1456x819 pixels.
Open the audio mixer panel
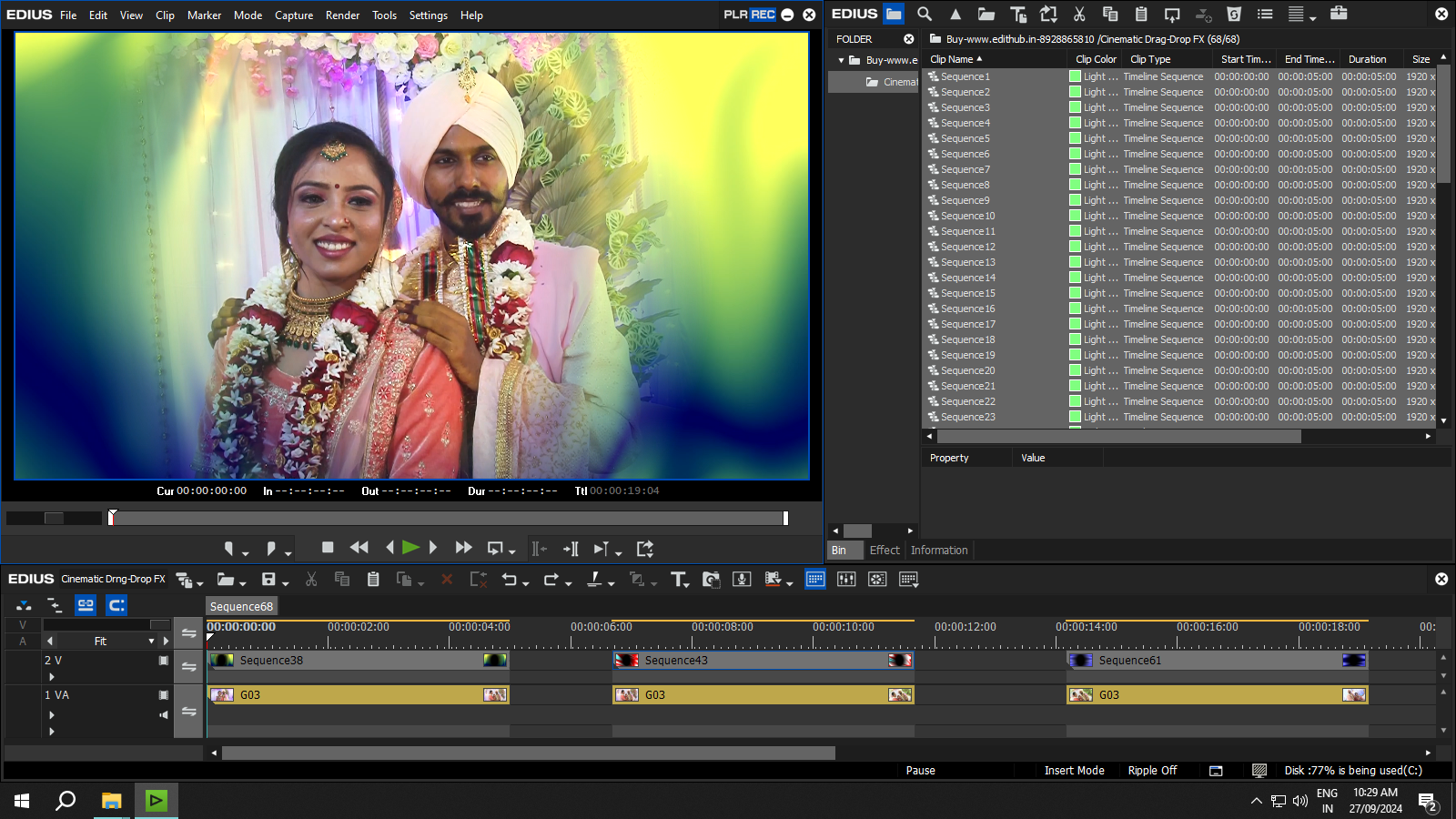[x=846, y=580]
